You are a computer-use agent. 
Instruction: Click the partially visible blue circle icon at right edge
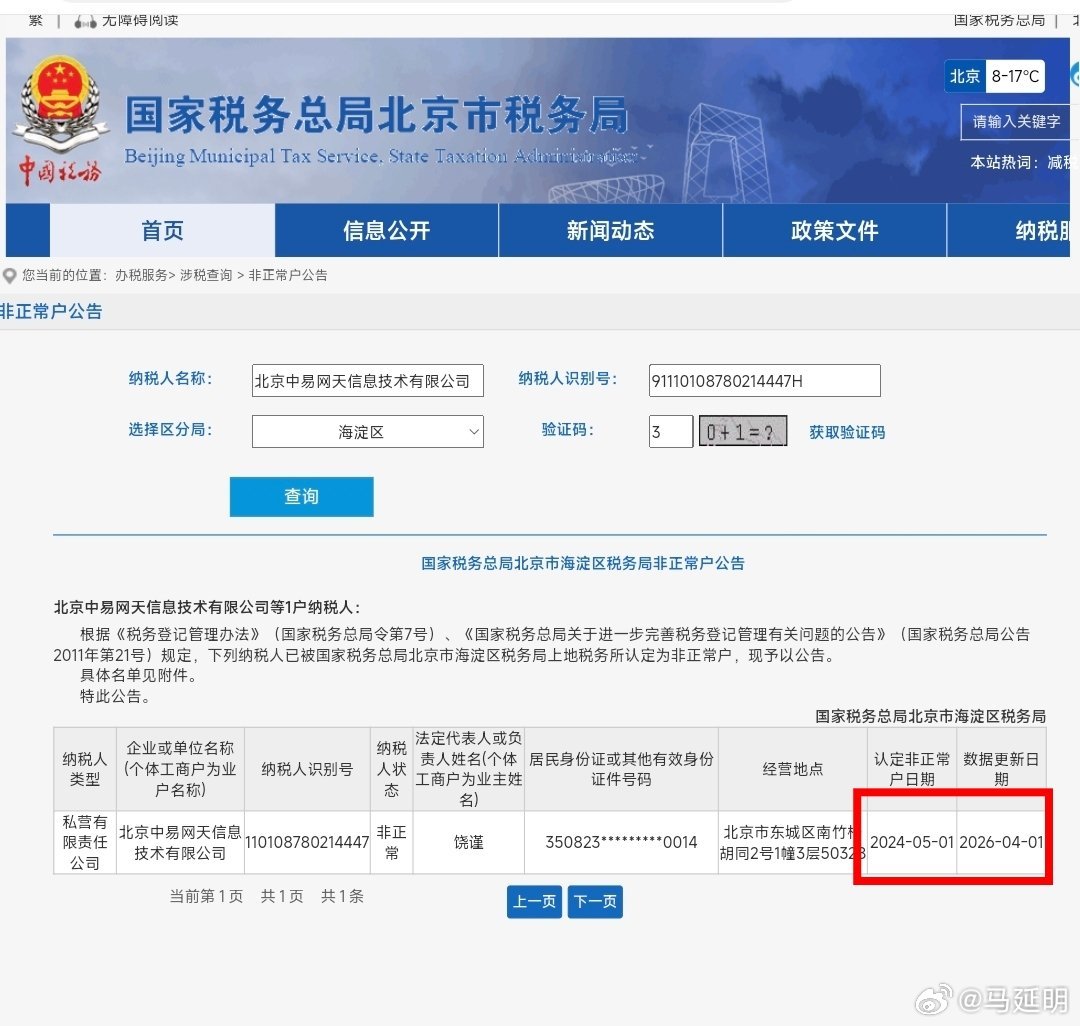[x=1075, y=75]
